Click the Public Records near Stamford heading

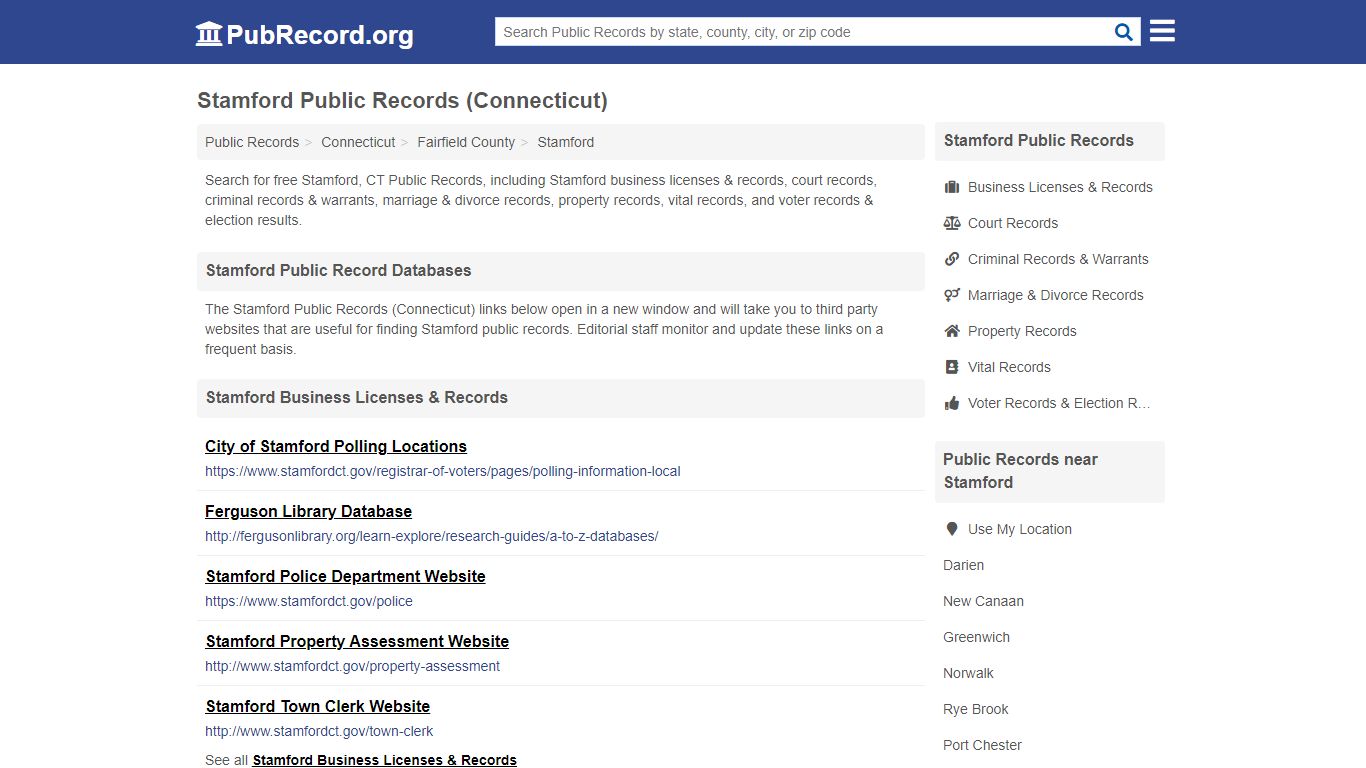point(1020,471)
